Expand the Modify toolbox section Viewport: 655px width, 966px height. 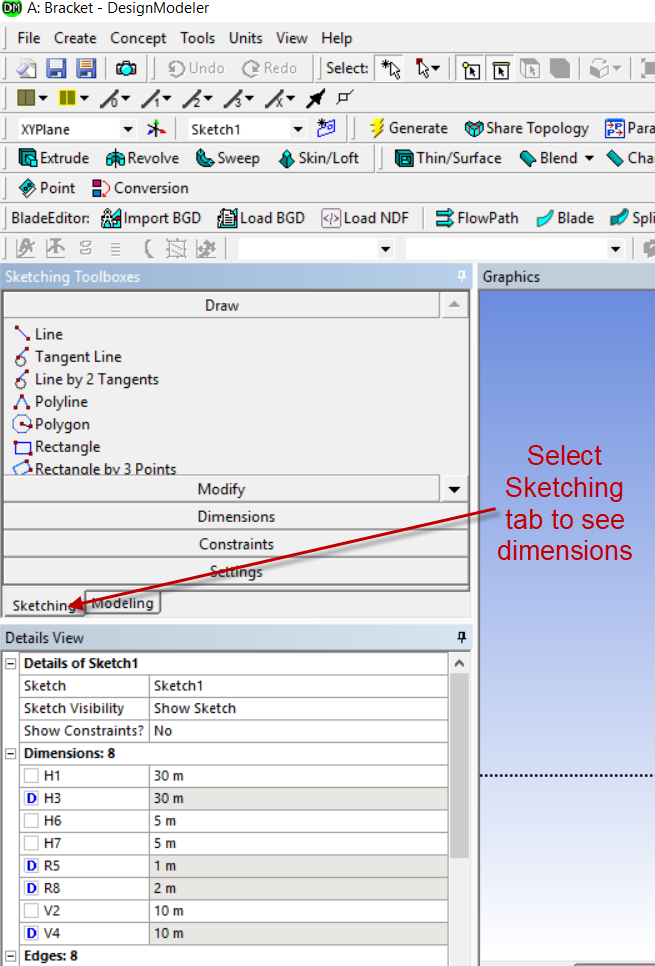222,489
